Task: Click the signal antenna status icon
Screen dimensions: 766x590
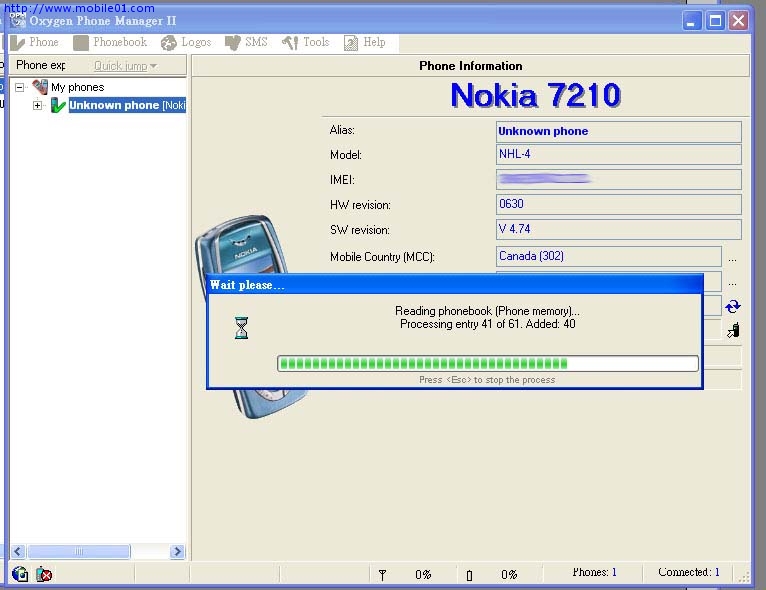Action: pos(383,575)
